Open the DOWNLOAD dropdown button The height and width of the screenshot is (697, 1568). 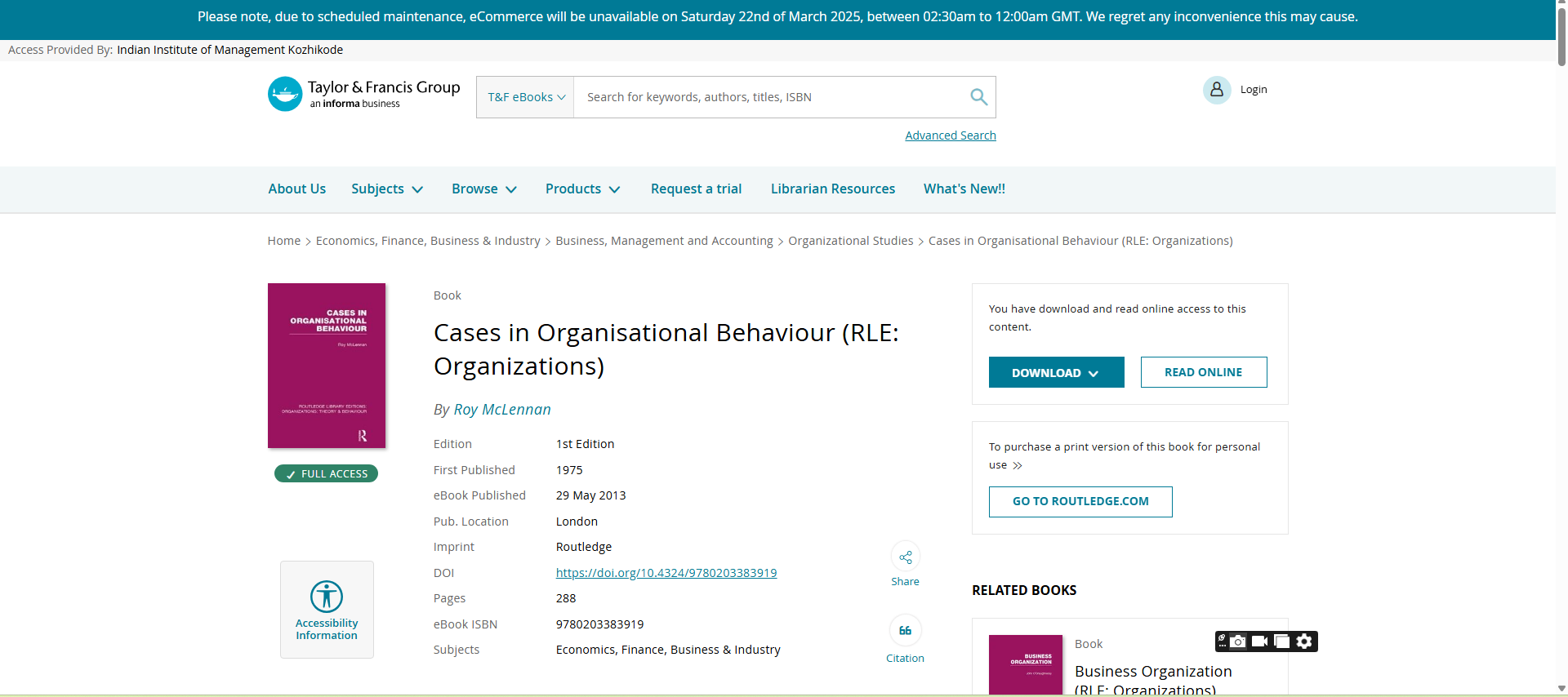[1056, 373]
